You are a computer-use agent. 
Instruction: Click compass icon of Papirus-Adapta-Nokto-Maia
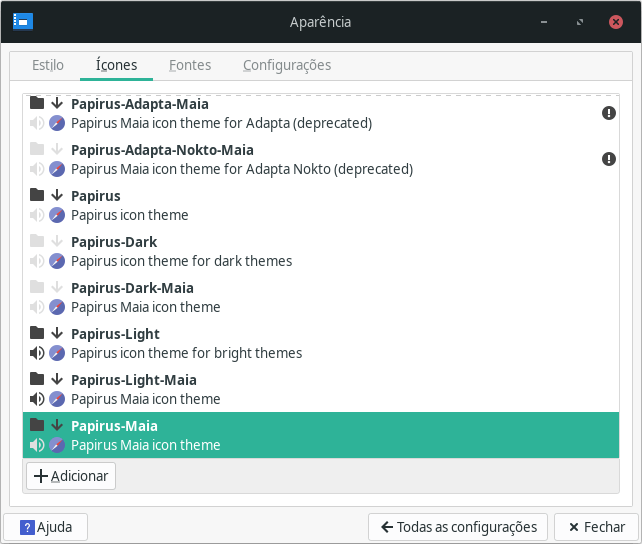[57, 169]
